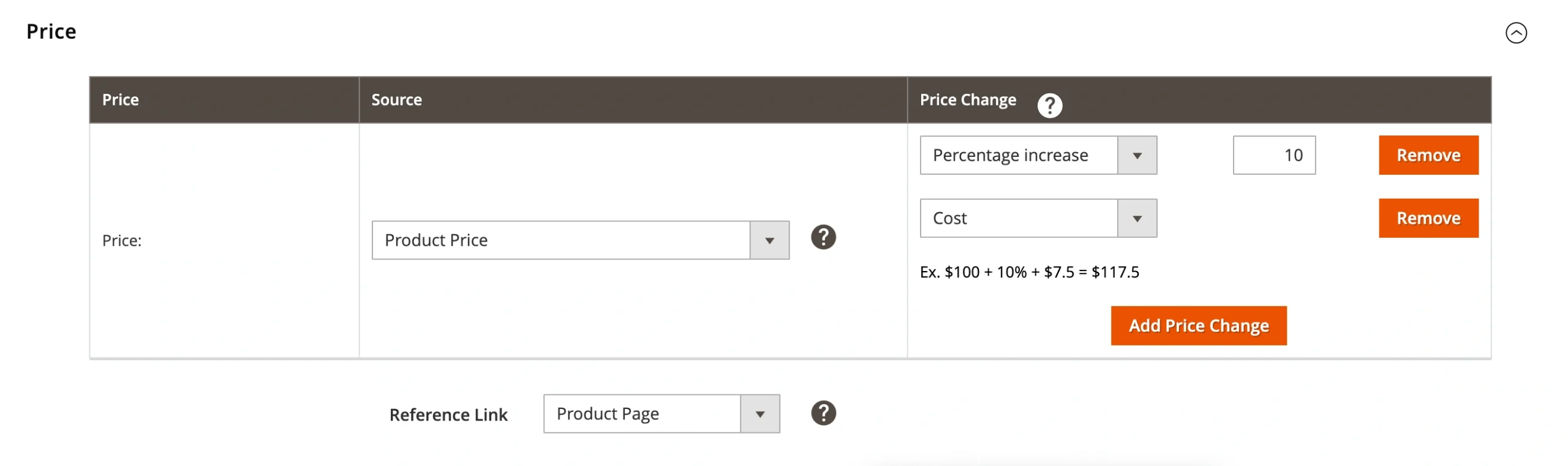The height and width of the screenshot is (466, 1568).
Task: Click the Source column header
Action: pyautogui.click(x=396, y=100)
